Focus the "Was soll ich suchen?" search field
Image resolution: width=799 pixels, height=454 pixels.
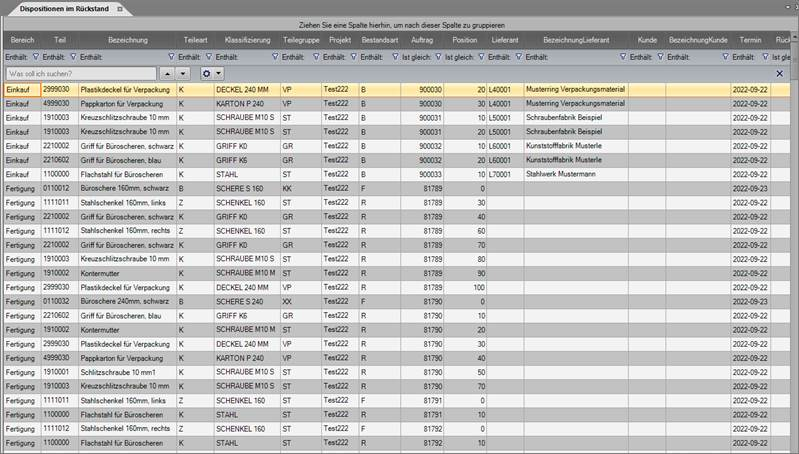[x=80, y=74]
